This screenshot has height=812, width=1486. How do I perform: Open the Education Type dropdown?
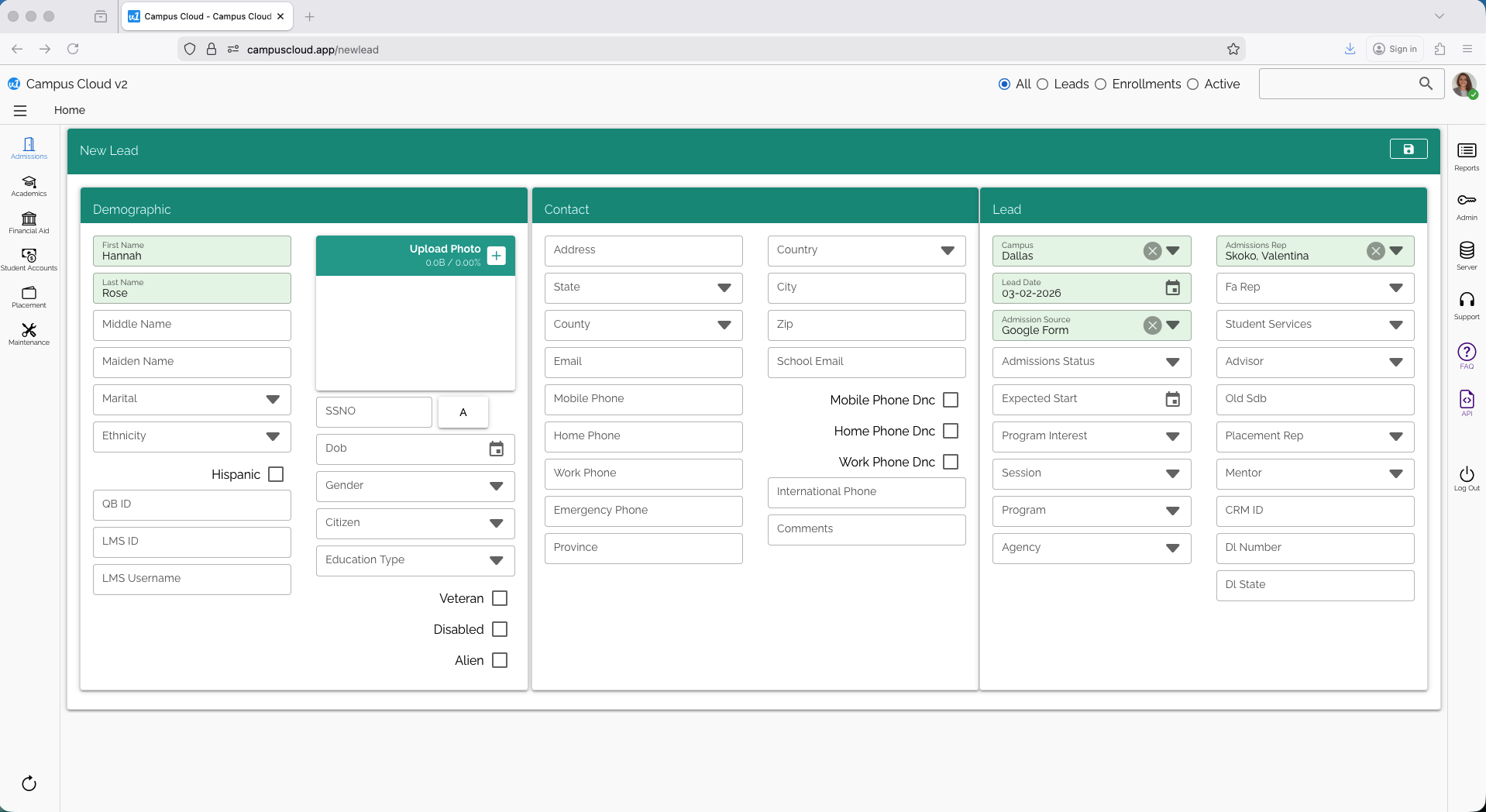pos(497,560)
